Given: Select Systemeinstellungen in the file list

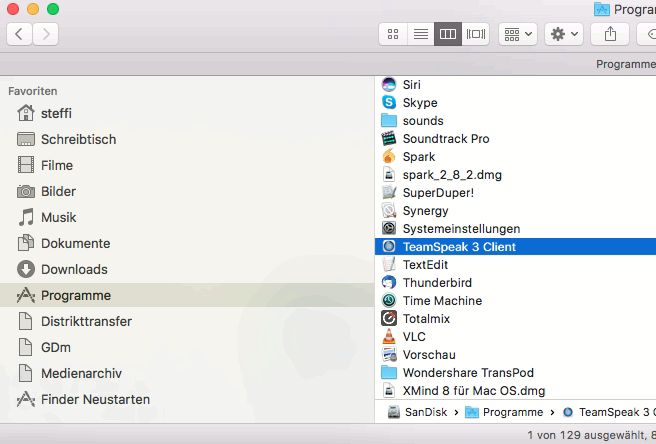Looking at the screenshot, I should (x=460, y=229).
